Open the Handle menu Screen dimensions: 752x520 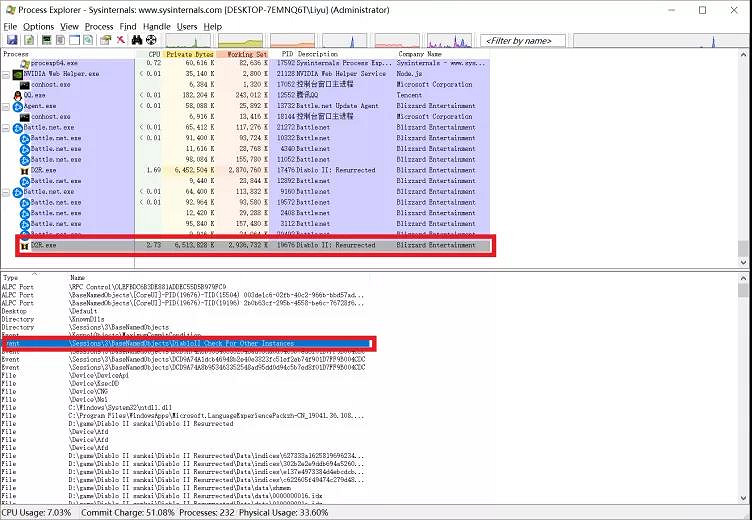pyautogui.click(x=156, y=26)
